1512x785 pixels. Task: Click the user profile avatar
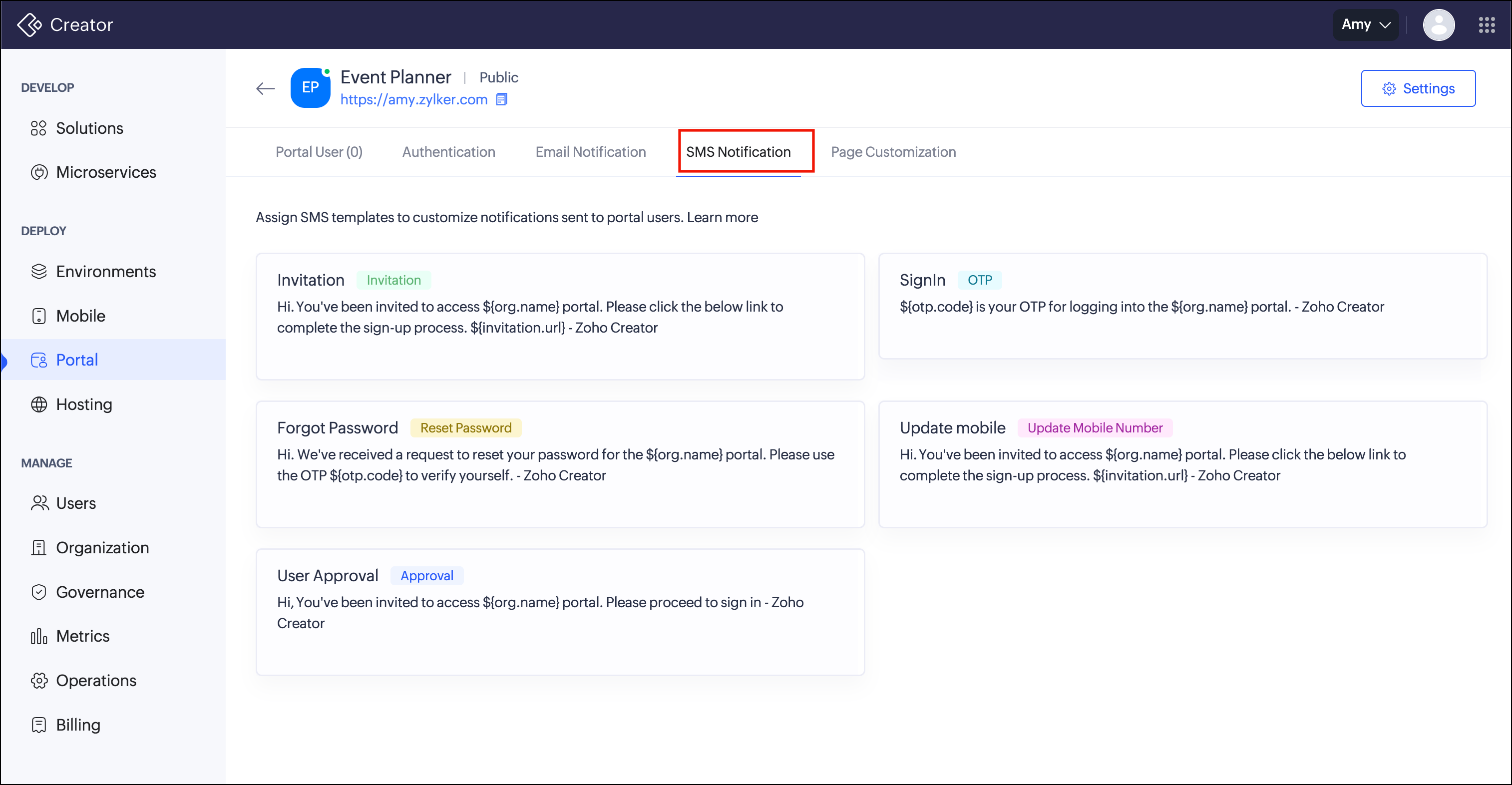click(x=1438, y=24)
